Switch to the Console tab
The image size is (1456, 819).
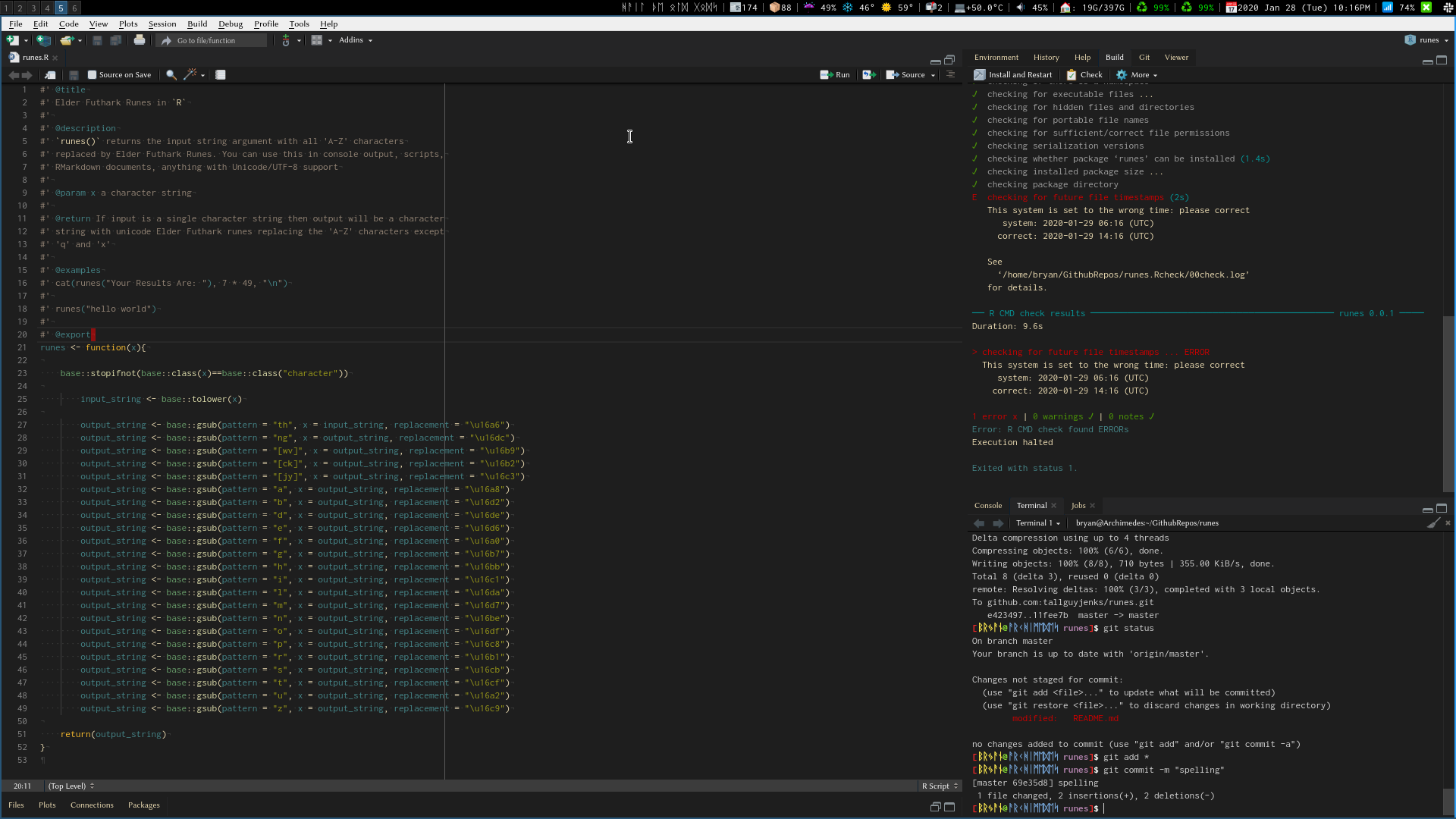pyautogui.click(x=987, y=506)
